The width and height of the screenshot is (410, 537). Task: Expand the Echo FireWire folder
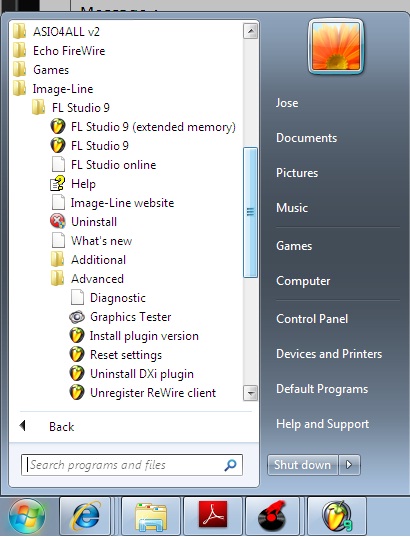(x=59, y=51)
